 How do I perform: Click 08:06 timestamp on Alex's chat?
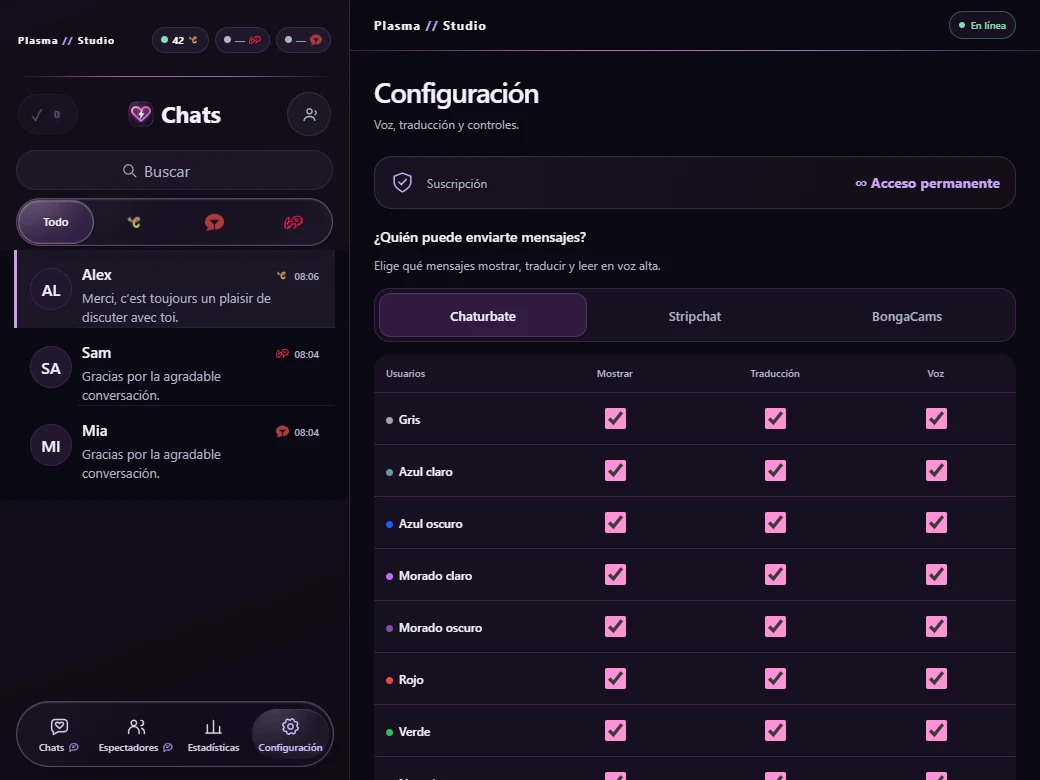pos(306,276)
